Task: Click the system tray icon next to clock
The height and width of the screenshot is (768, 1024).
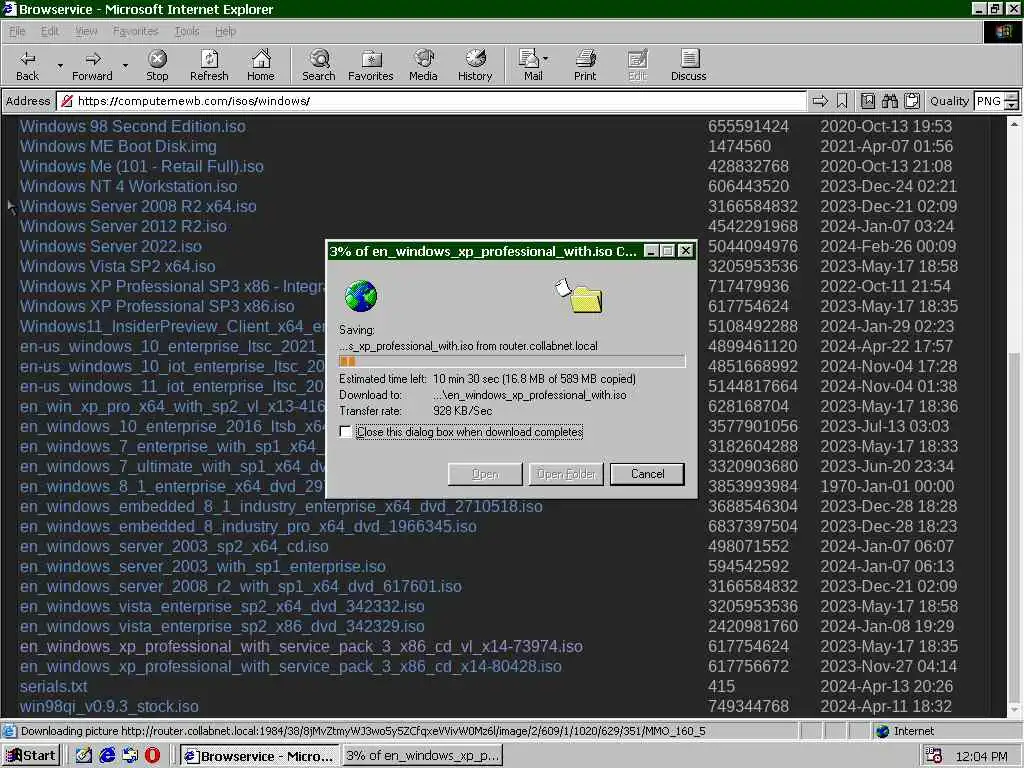Action: (x=933, y=756)
